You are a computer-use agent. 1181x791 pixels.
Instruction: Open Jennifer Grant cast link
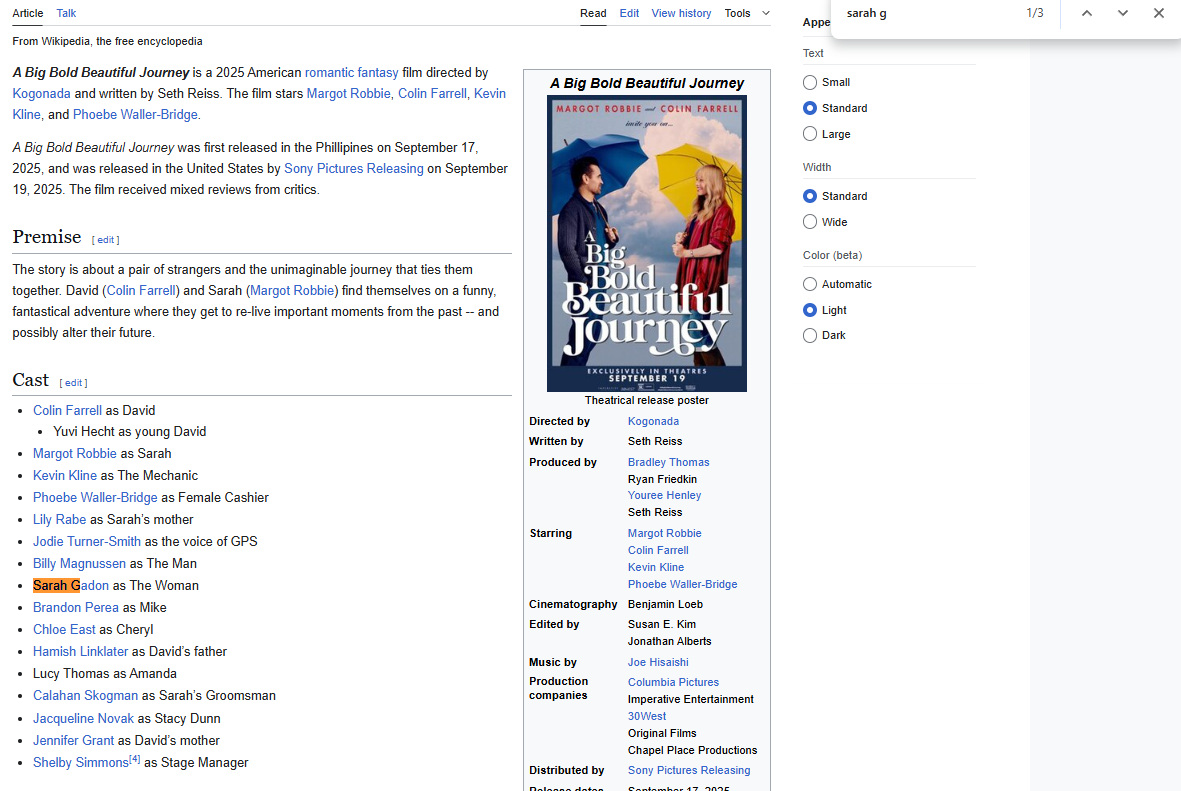(73, 741)
